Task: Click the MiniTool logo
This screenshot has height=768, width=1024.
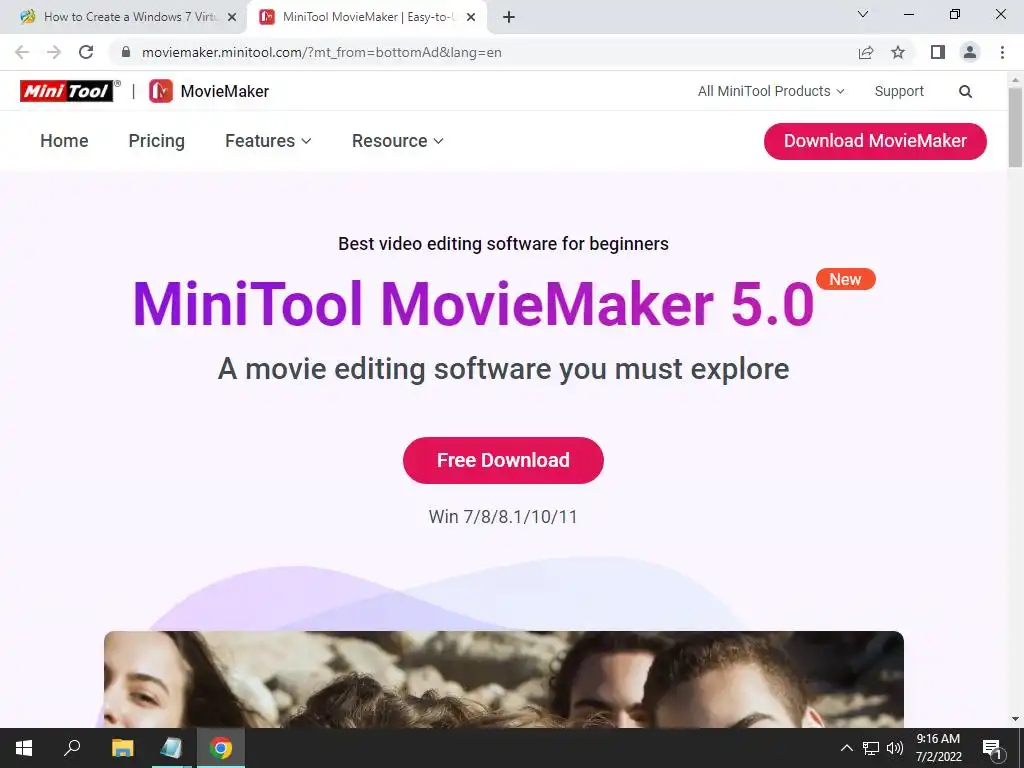Action: [67, 91]
